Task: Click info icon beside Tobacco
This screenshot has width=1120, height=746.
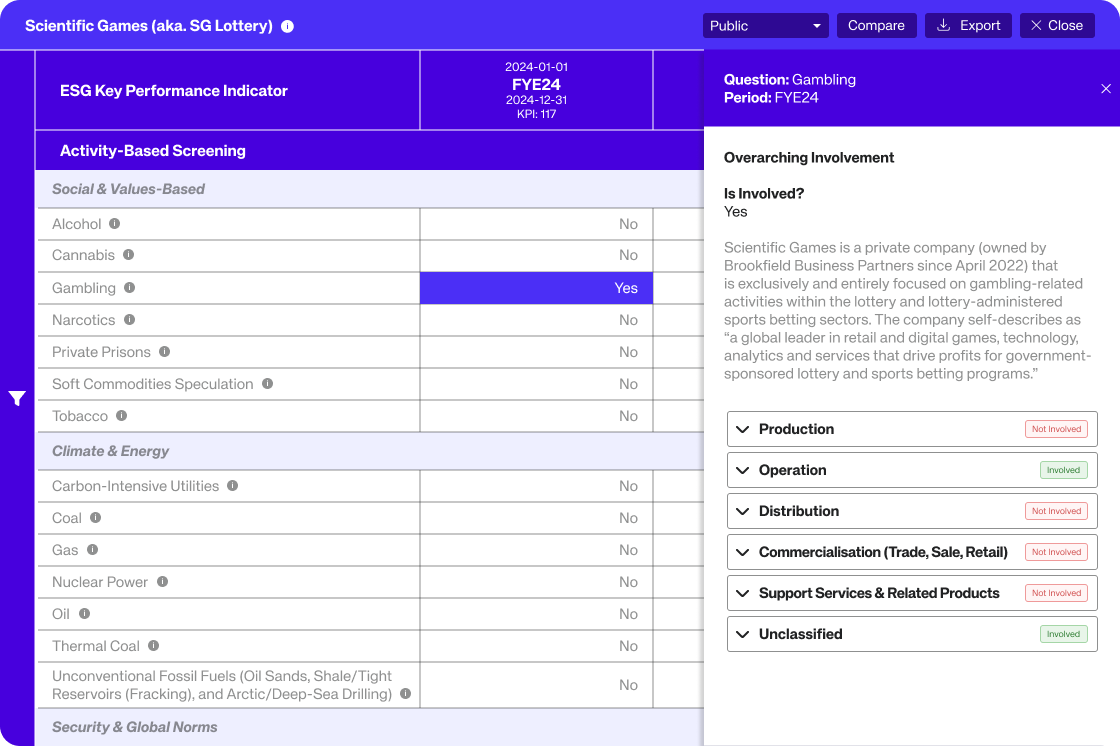Action: pyautogui.click(x=121, y=415)
